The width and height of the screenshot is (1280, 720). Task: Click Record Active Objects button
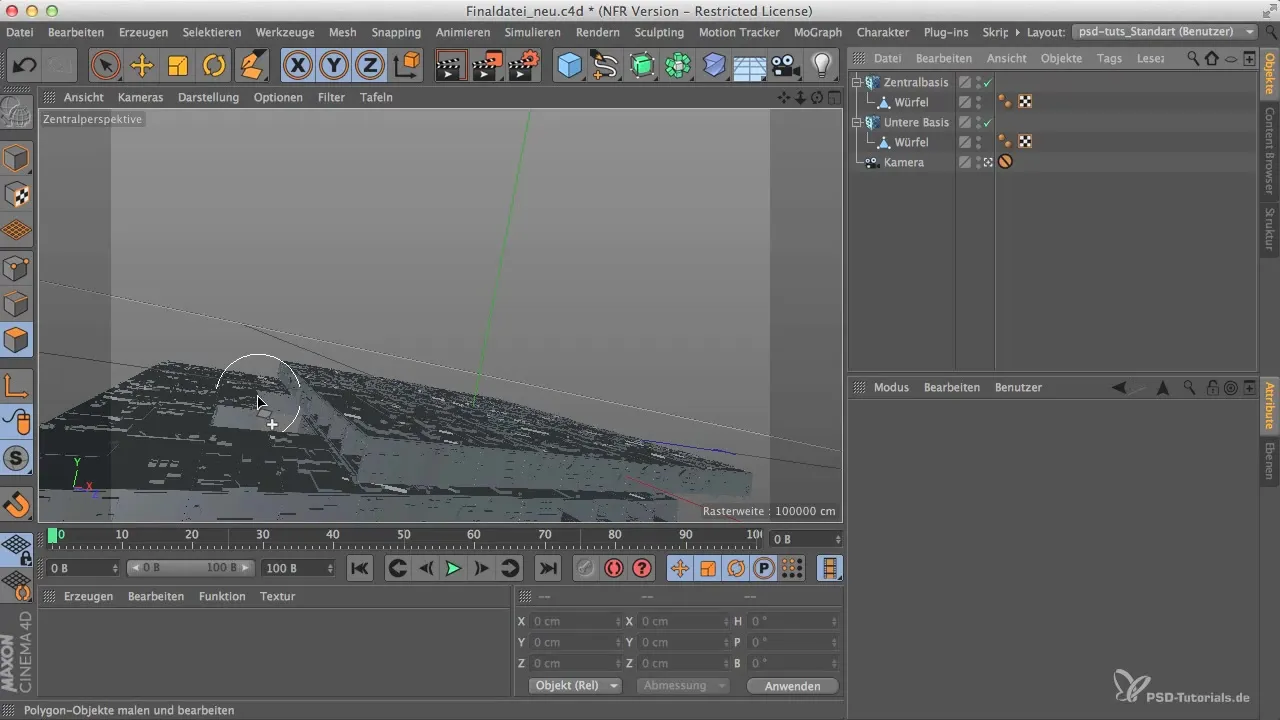(x=585, y=568)
